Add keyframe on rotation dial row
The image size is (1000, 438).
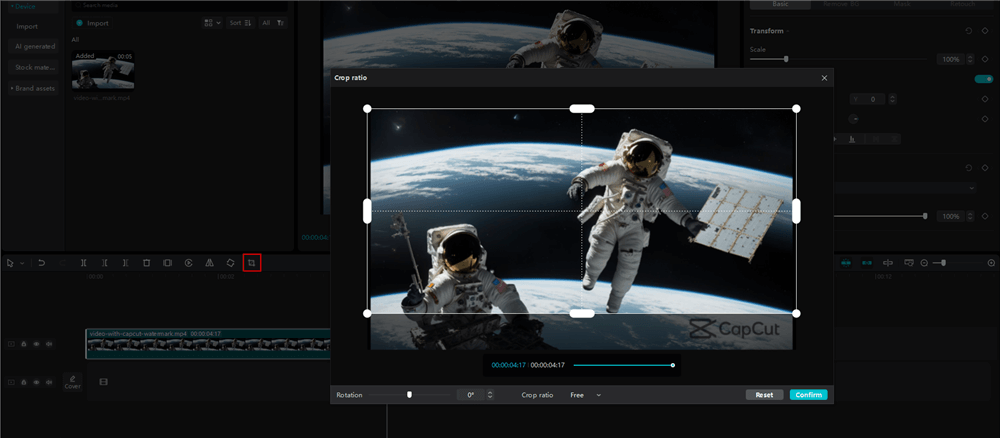(x=985, y=119)
